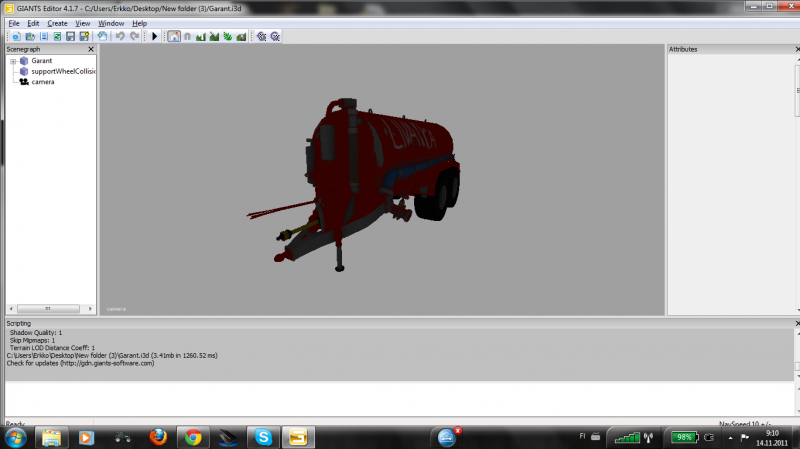Start the scene with the black Play button
The width and height of the screenshot is (800, 449).
point(155,36)
